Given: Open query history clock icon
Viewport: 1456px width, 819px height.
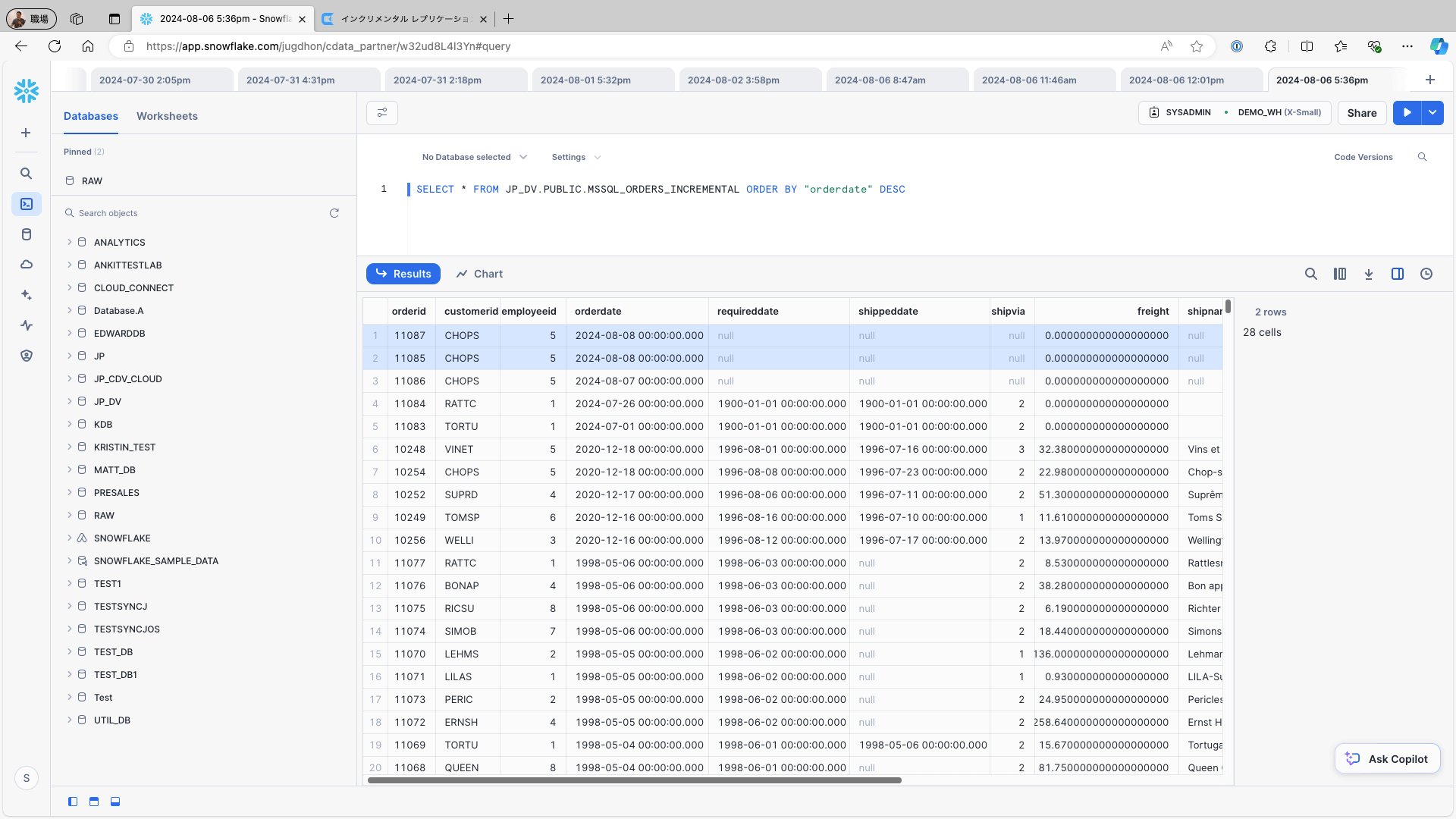Looking at the screenshot, I should [1426, 274].
